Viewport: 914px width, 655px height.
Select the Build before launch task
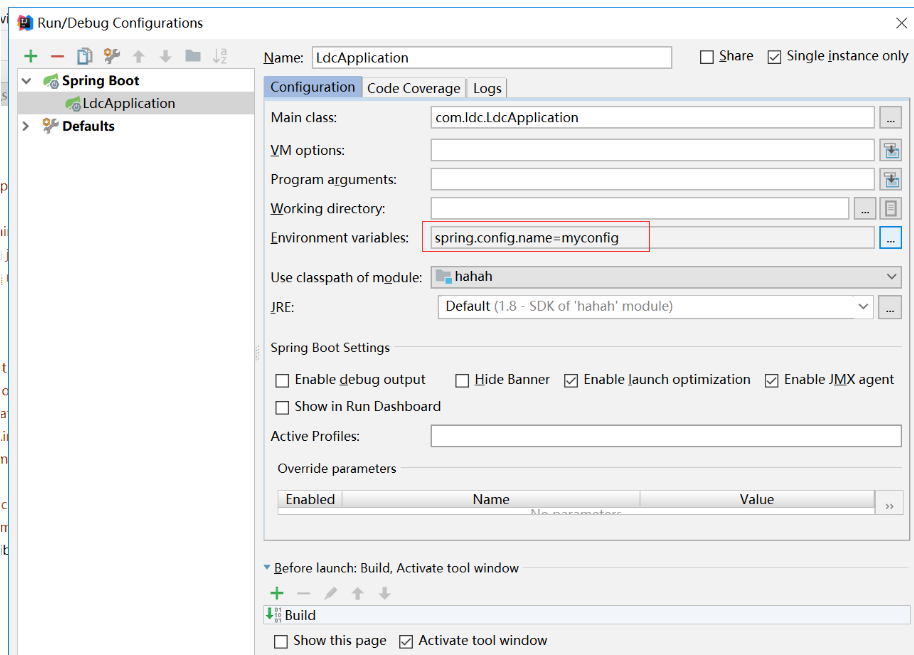(x=587, y=615)
